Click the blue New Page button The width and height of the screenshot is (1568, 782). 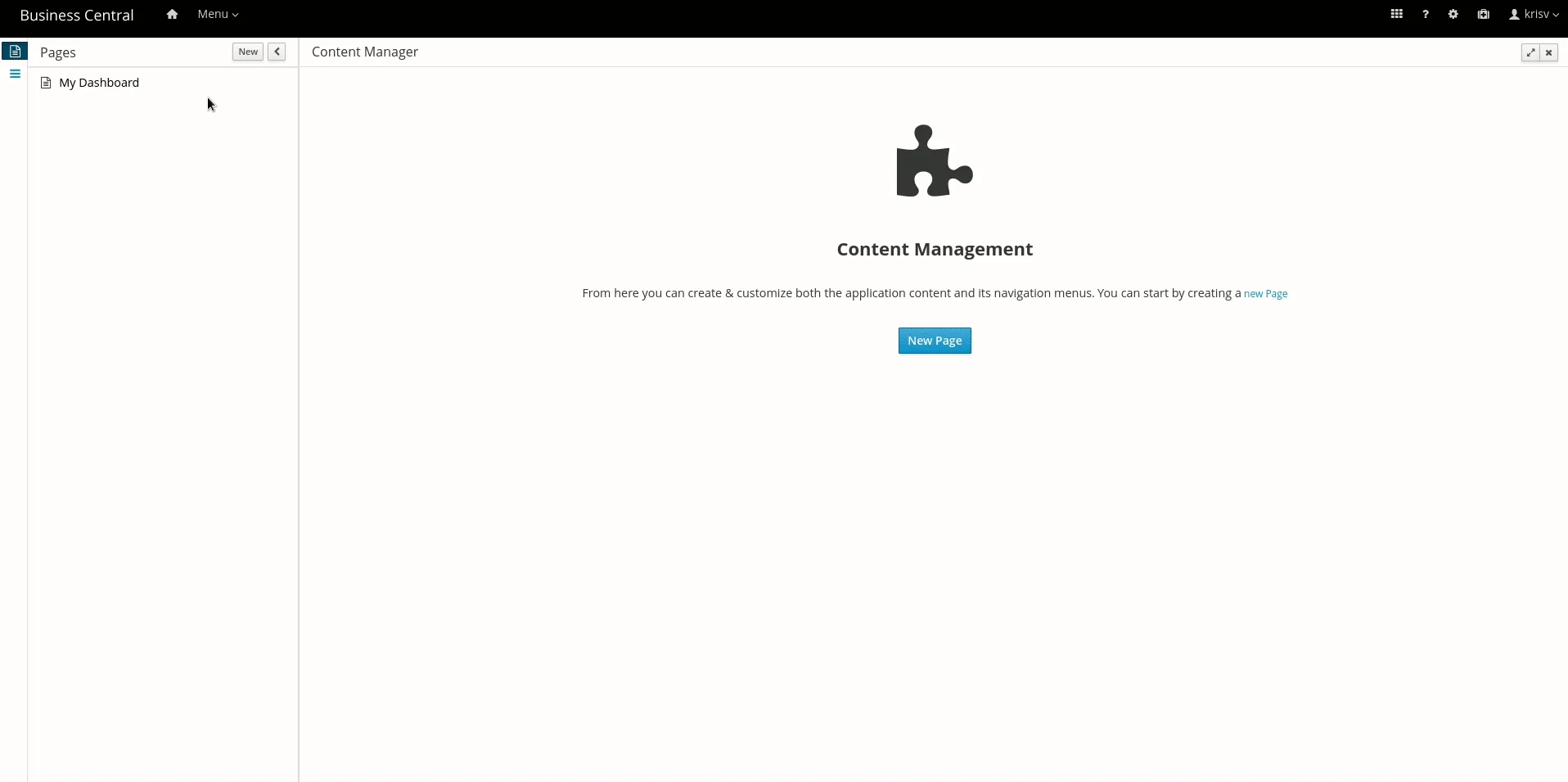(935, 341)
